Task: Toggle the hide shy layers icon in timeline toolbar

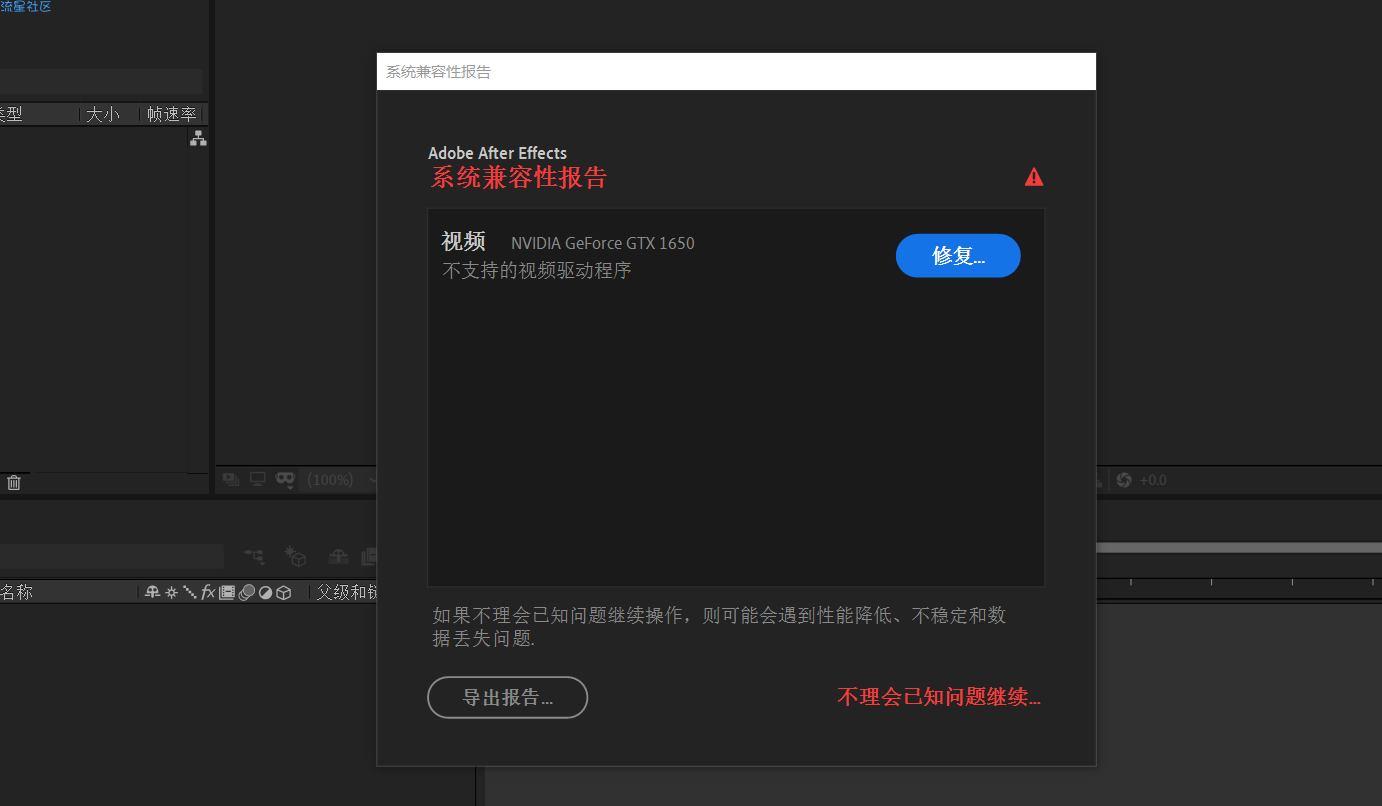Action: [339, 556]
